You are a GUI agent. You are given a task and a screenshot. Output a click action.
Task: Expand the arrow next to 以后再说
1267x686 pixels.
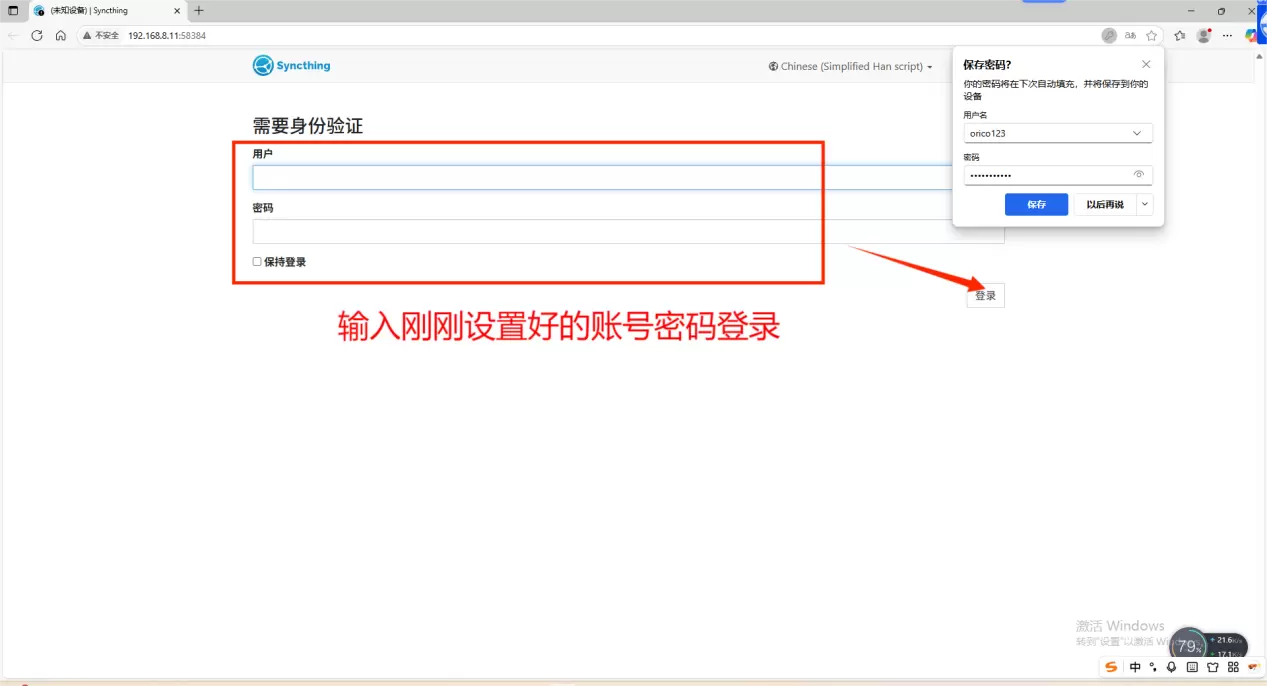[x=1145, y=204]
